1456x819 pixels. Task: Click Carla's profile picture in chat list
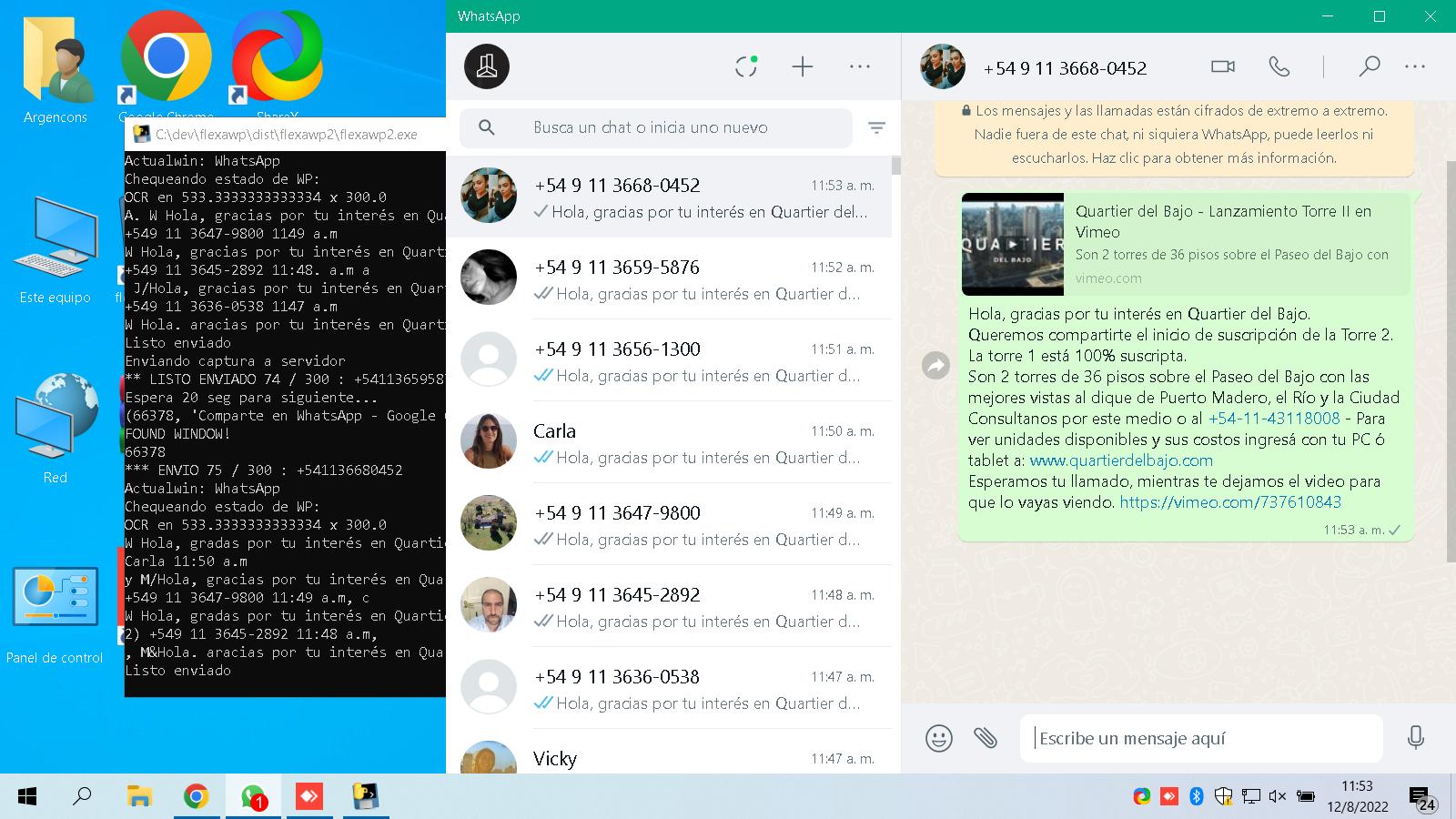pos(489,440)
